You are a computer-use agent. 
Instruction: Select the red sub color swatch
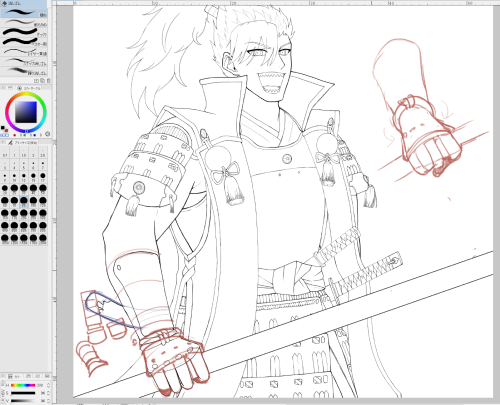pos(6,130)
